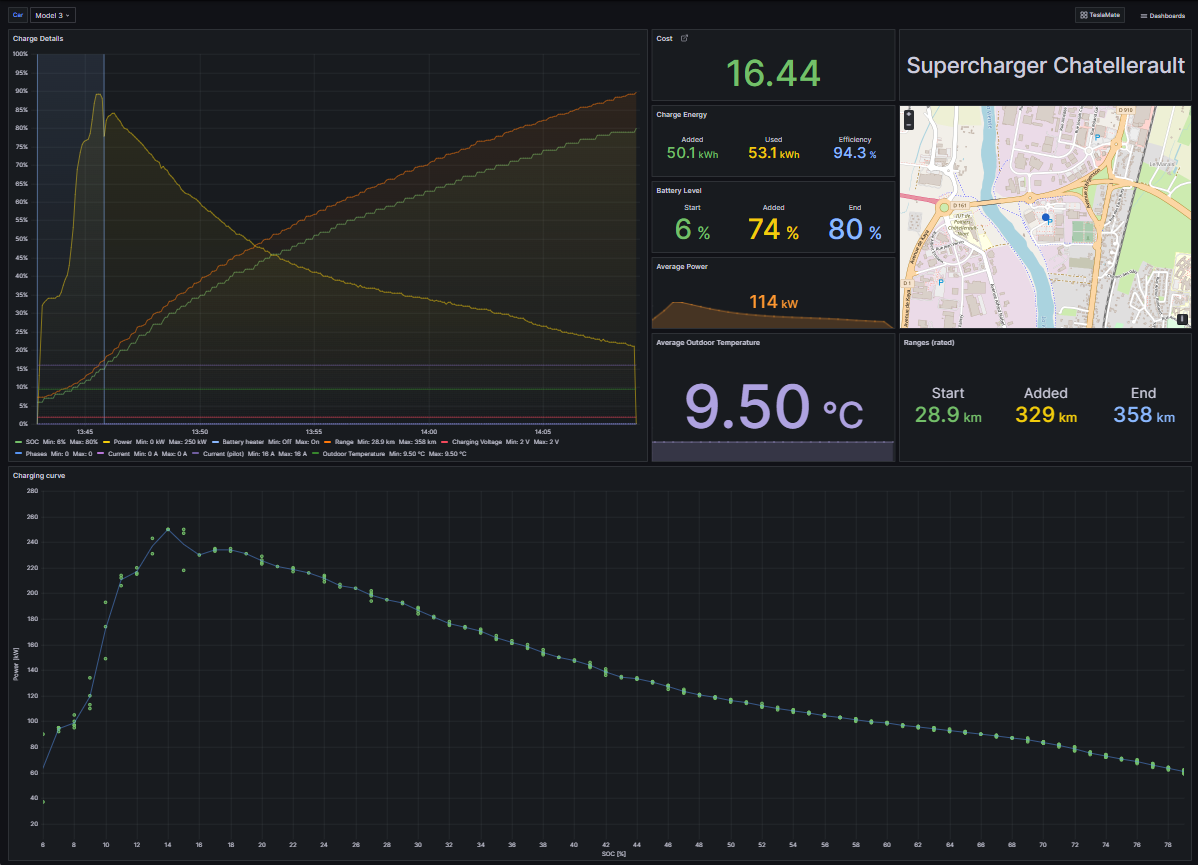Open the Ranges (rated) panel title menu

pyautogui.click(x=929, y=342)
